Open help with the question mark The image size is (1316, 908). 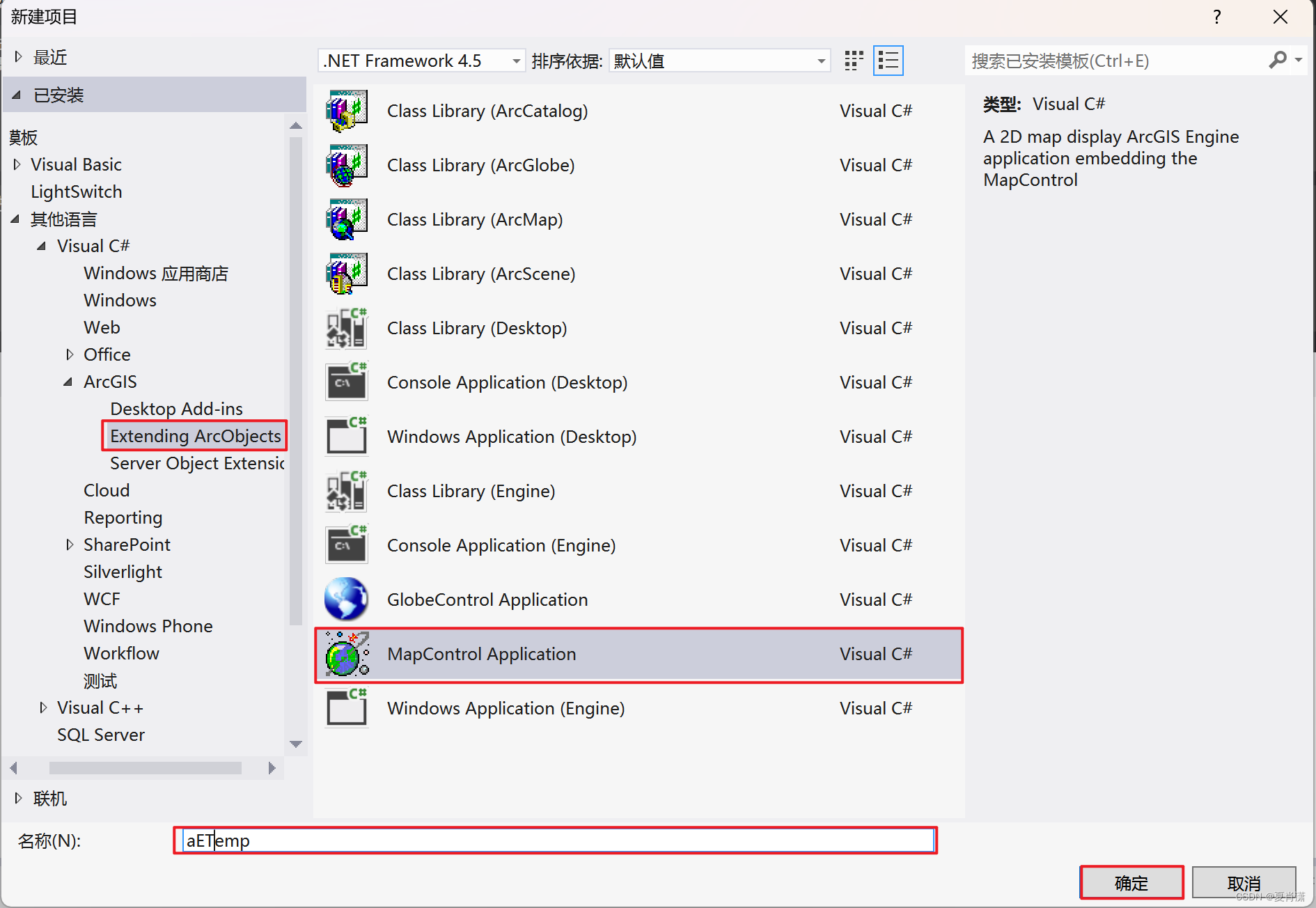click(x=1217, y=17)
